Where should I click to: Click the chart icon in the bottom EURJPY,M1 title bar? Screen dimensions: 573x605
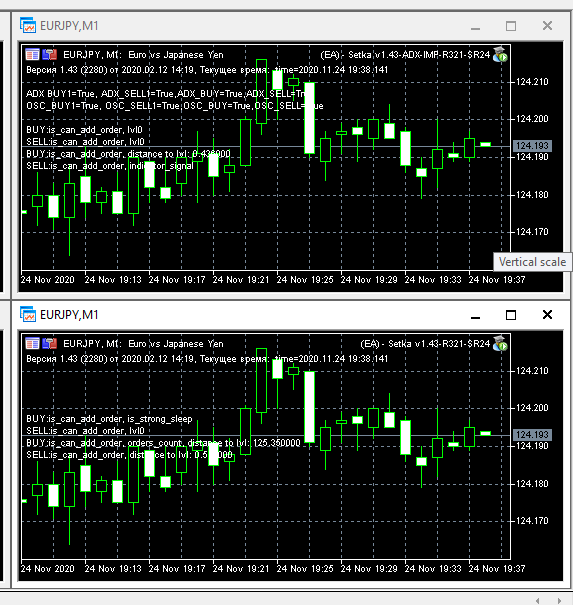click(x=28, y=314)
